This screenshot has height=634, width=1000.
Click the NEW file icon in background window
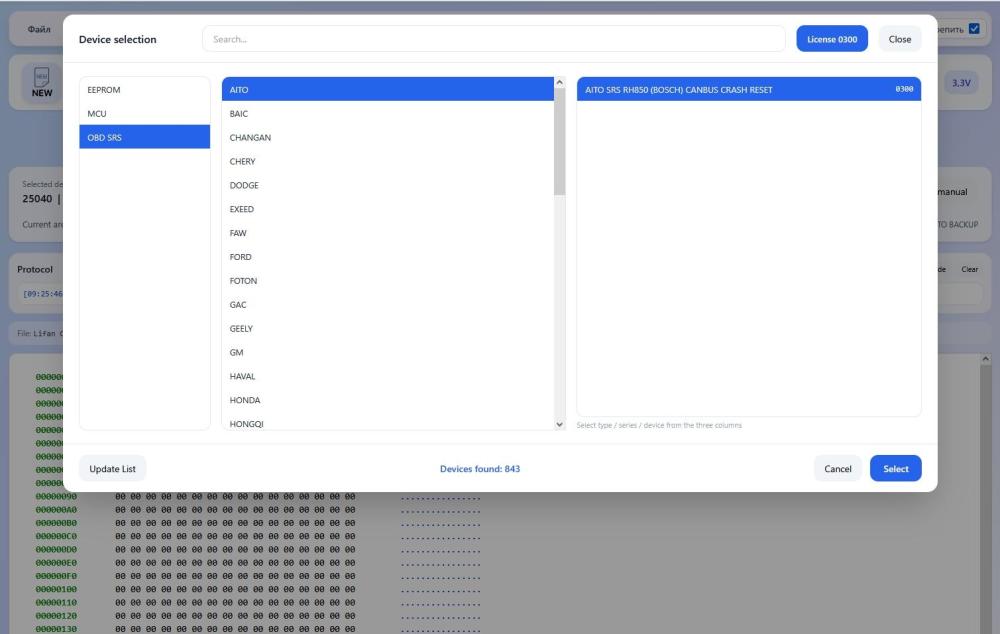[x=41, y=82]
